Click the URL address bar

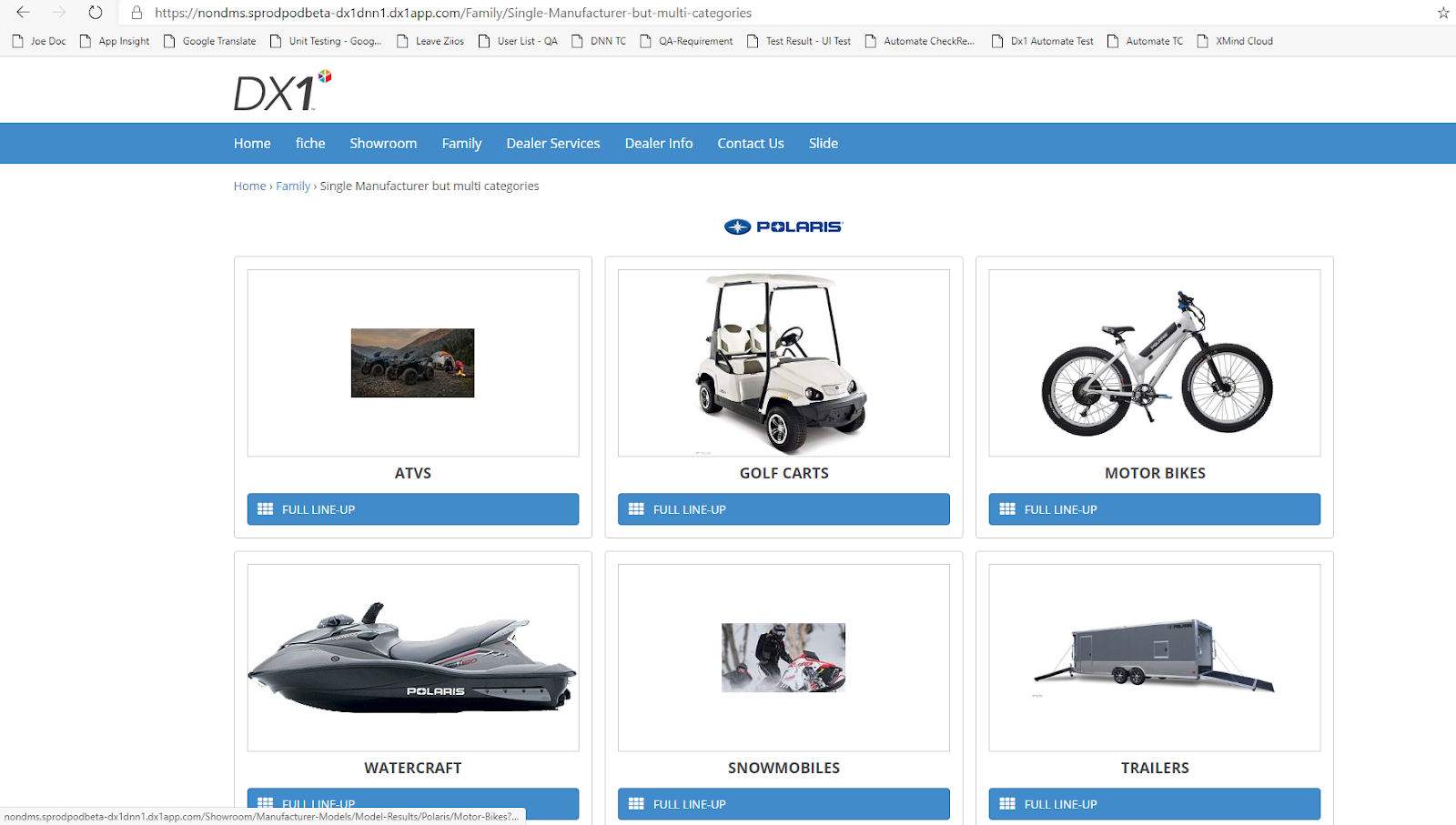(x=773, y=13)
